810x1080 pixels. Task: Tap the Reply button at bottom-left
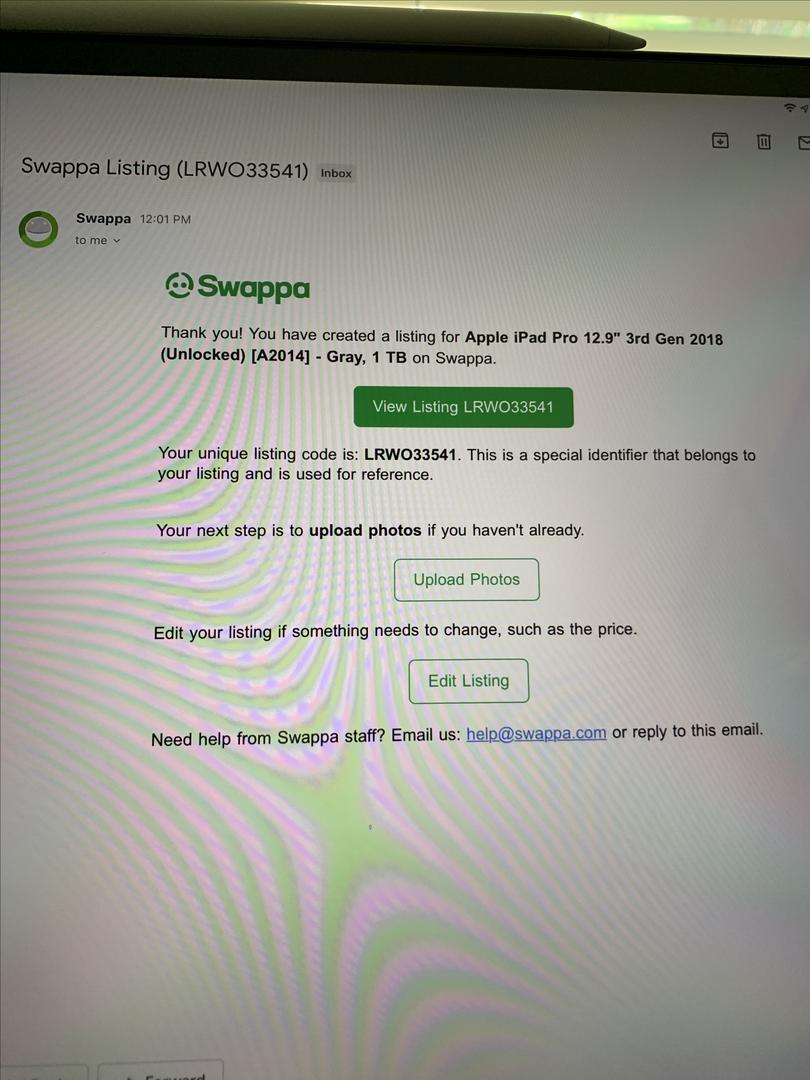tap(44, 1072)
